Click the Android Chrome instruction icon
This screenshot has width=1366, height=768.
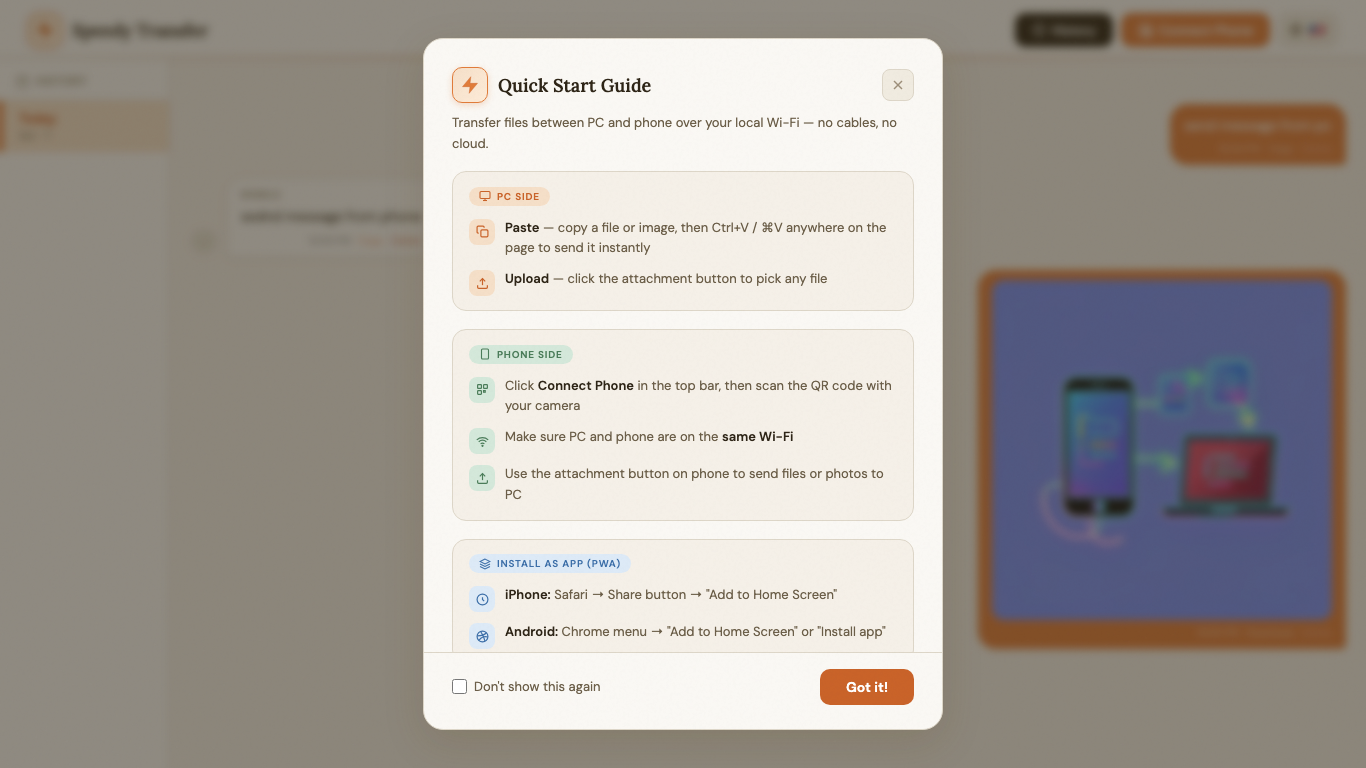(482, 636)
